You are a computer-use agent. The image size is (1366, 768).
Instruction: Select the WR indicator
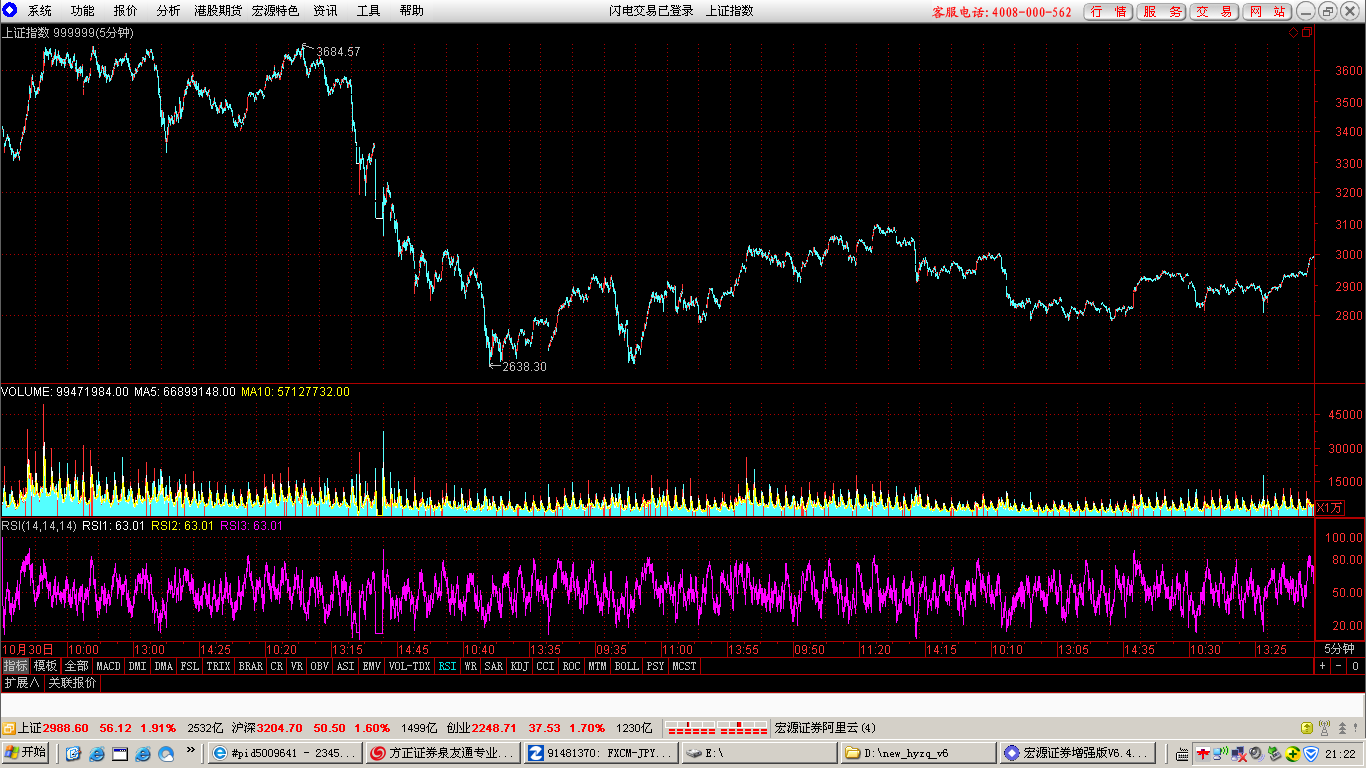tap(470, 666)
